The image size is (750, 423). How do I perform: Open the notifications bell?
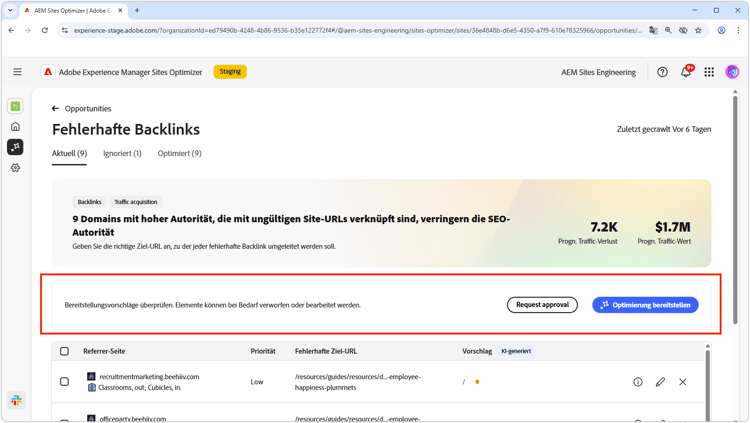[x=686, y=72]
